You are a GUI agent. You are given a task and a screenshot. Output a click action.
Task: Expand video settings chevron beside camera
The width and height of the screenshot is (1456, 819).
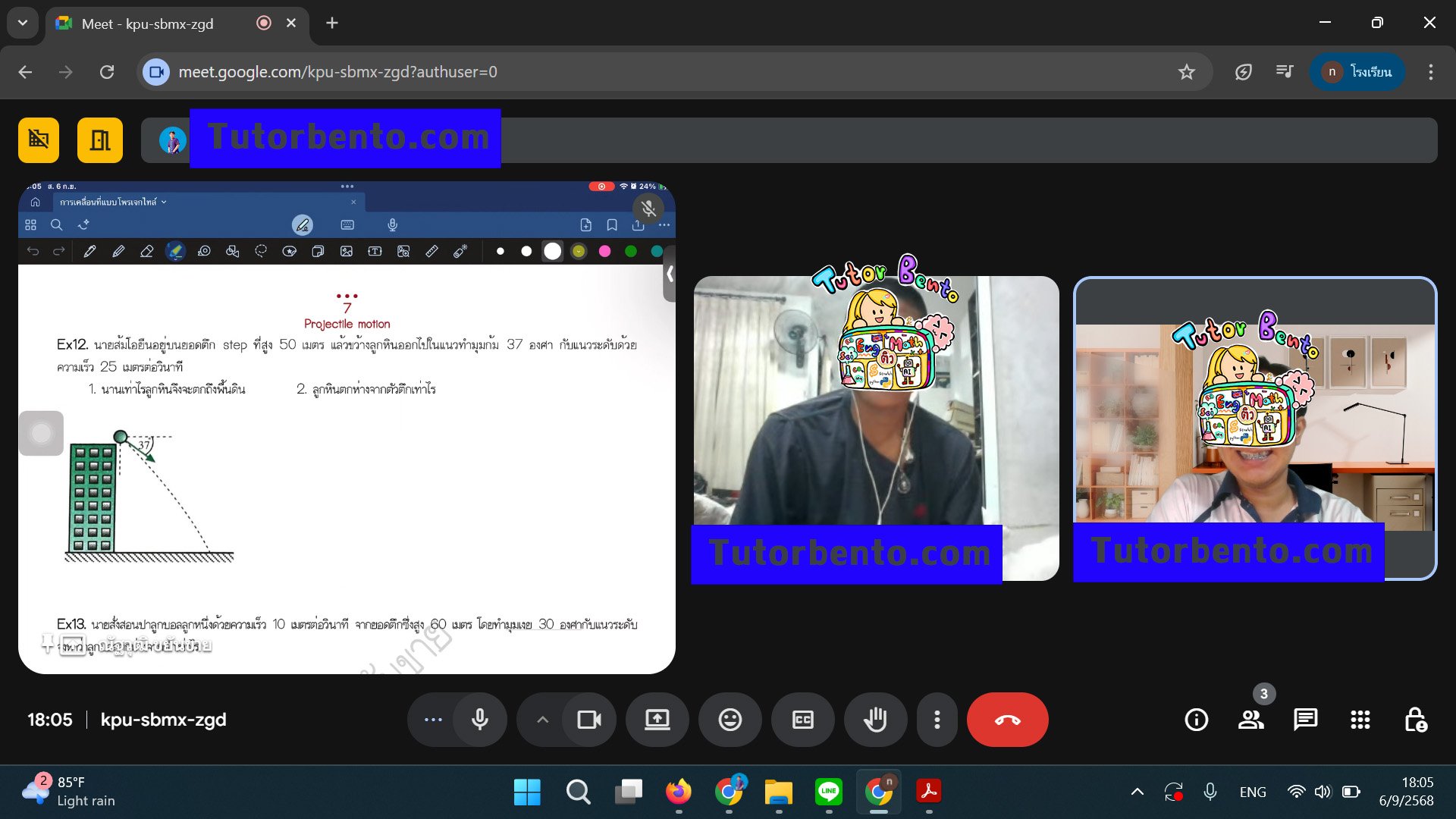pos(542,720)
